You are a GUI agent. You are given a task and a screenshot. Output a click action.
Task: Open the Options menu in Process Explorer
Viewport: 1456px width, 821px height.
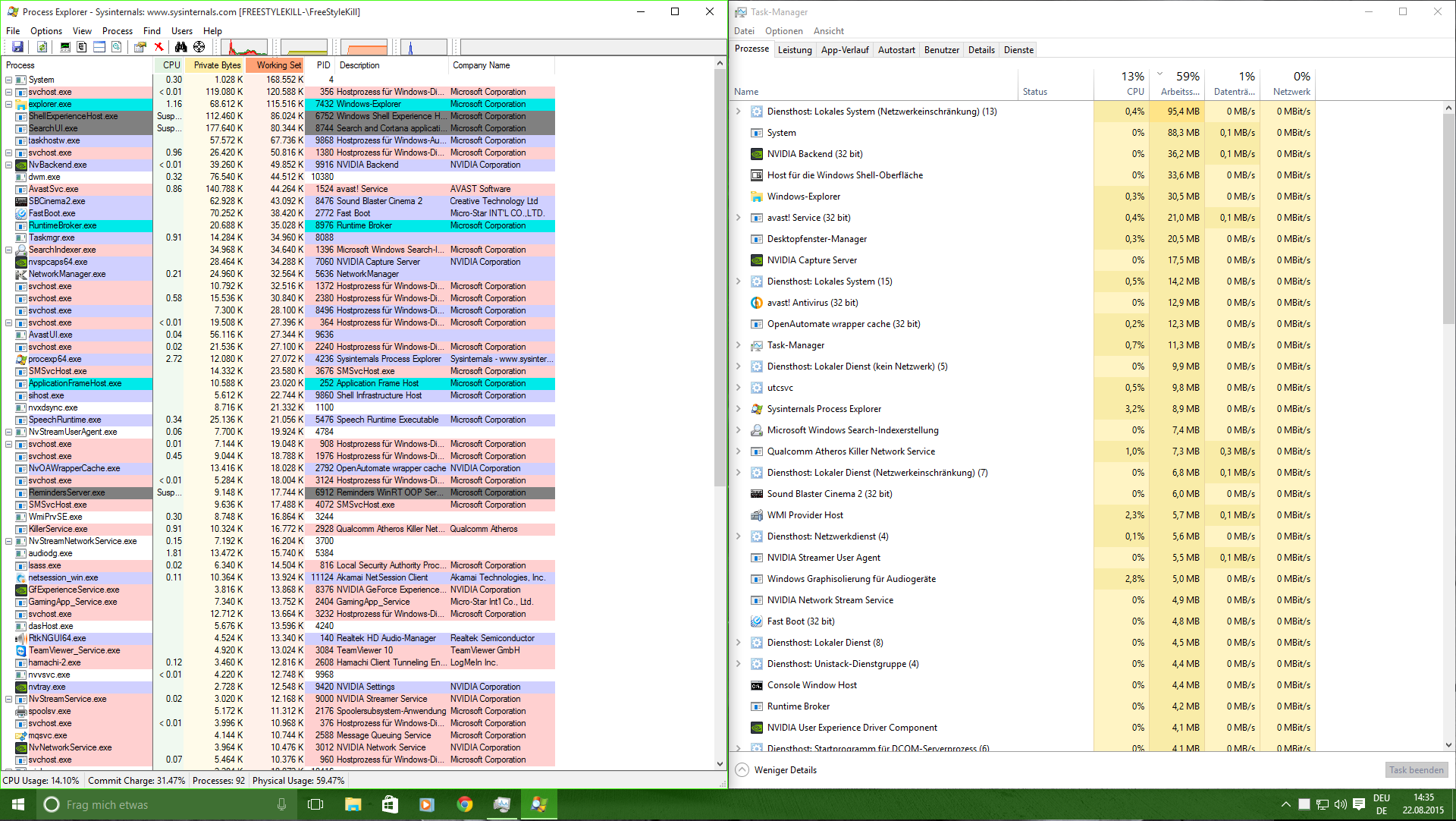click(x=45, y=31)
